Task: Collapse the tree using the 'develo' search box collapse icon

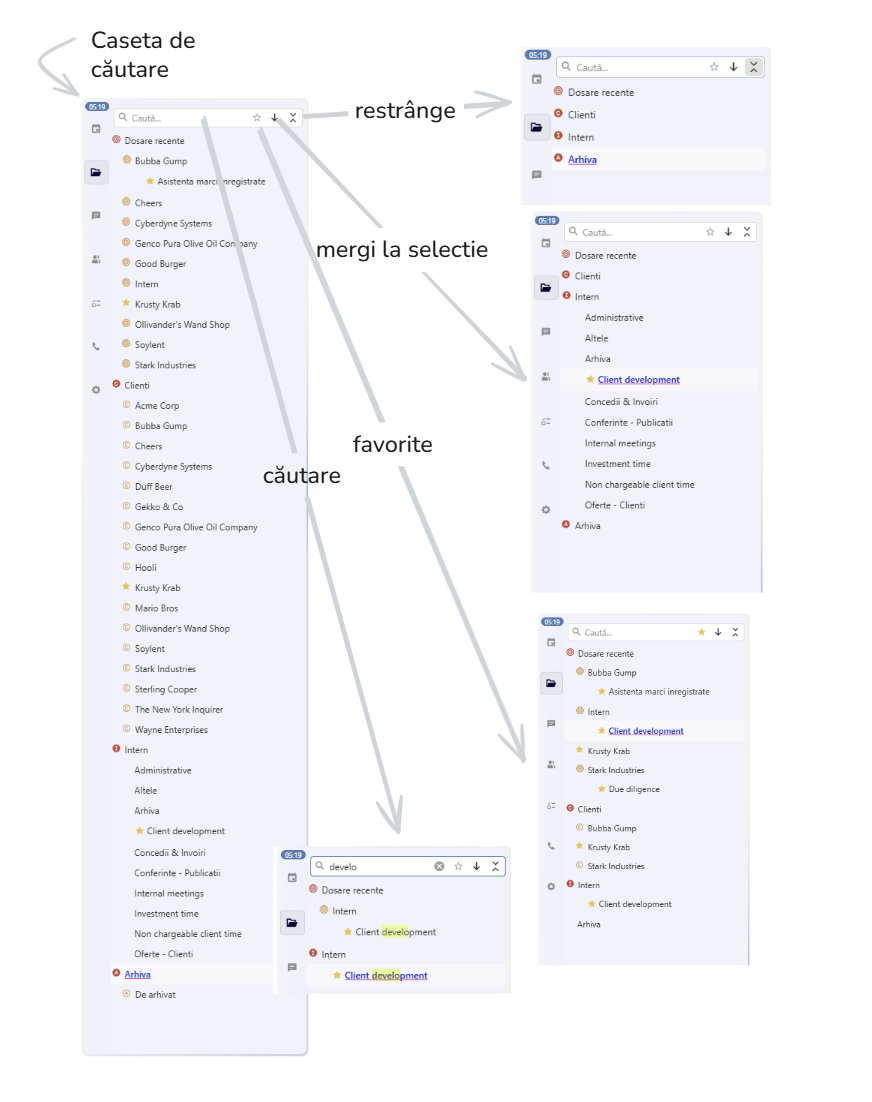Action: coord(495,866)
